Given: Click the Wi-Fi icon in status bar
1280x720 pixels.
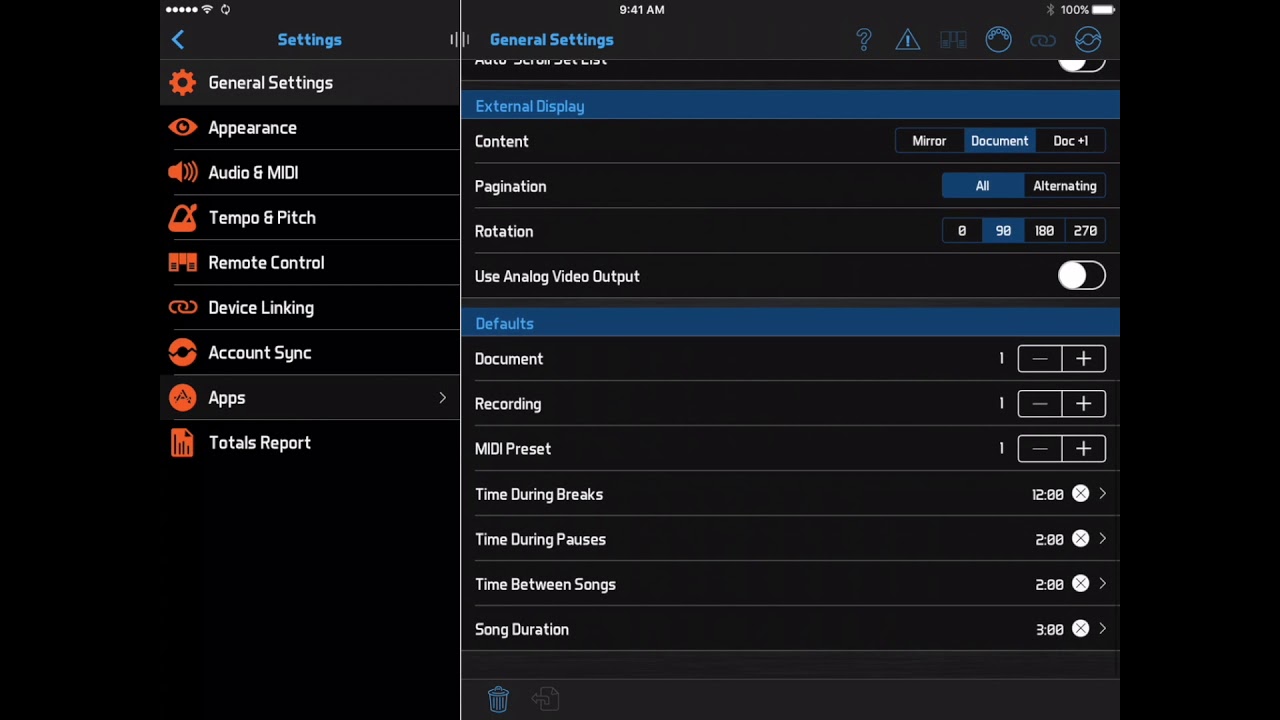Looking at the screenshot, I should click(x=207, y=10).
